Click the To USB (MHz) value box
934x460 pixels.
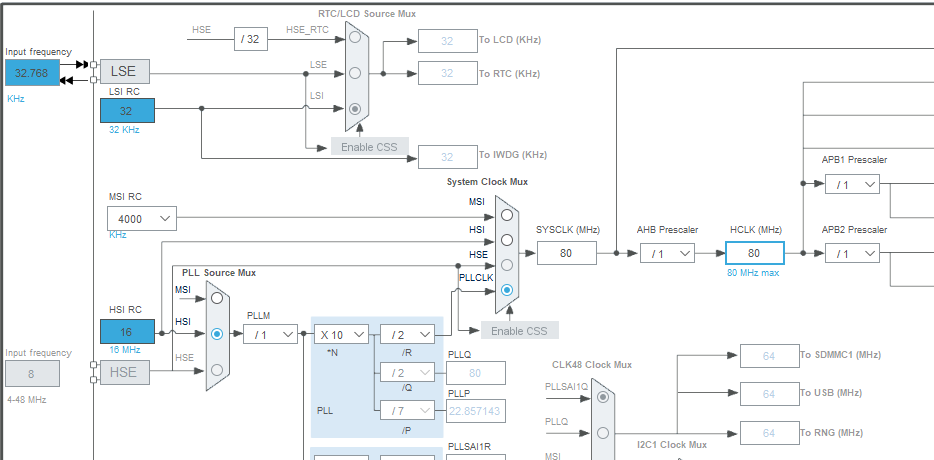pos(770,394)
